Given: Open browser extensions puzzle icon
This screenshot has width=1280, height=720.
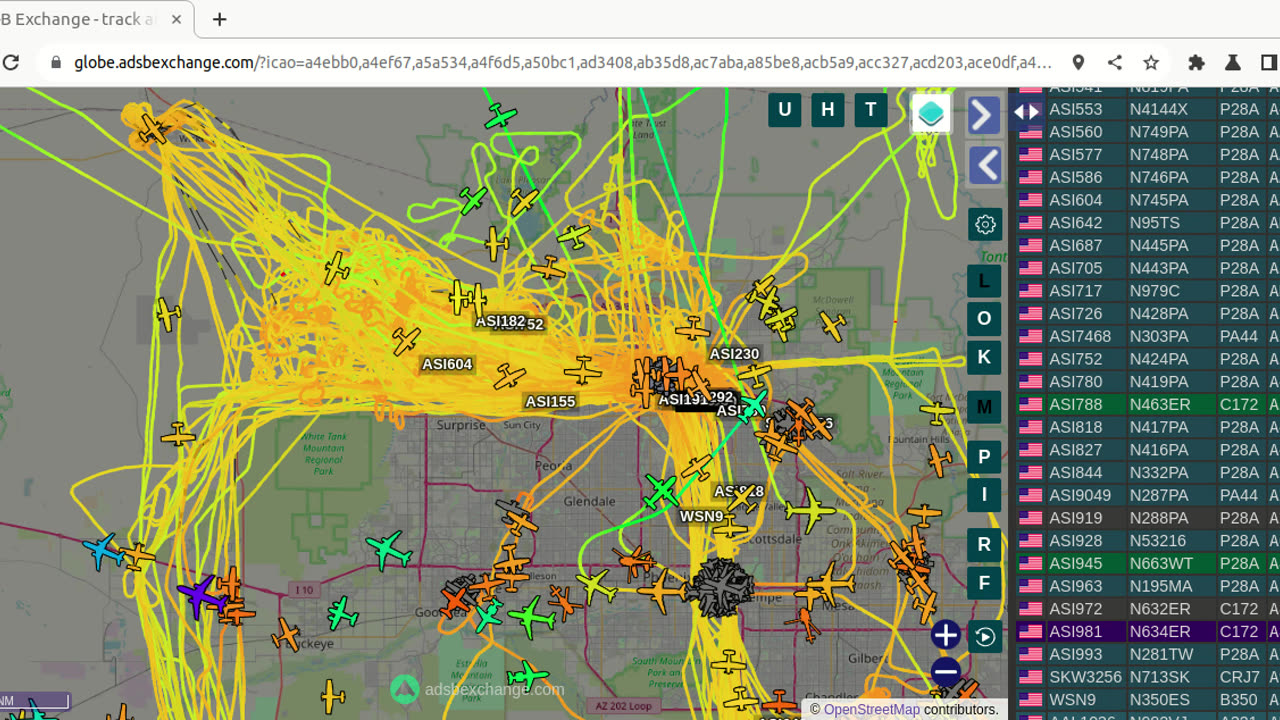Looking at the screenshot, I should (1196, 62).
